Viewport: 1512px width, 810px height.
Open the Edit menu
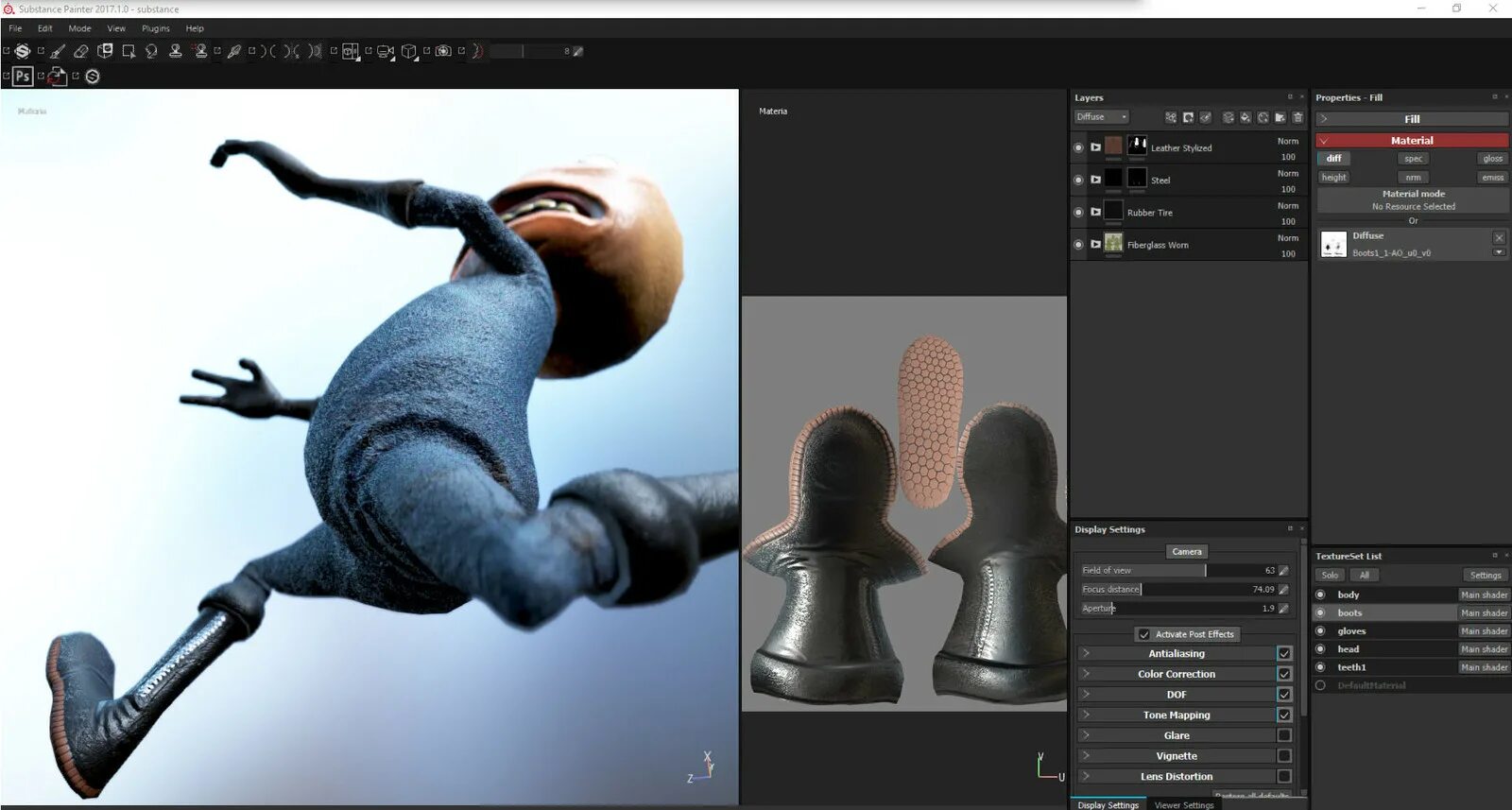[44, 28]
